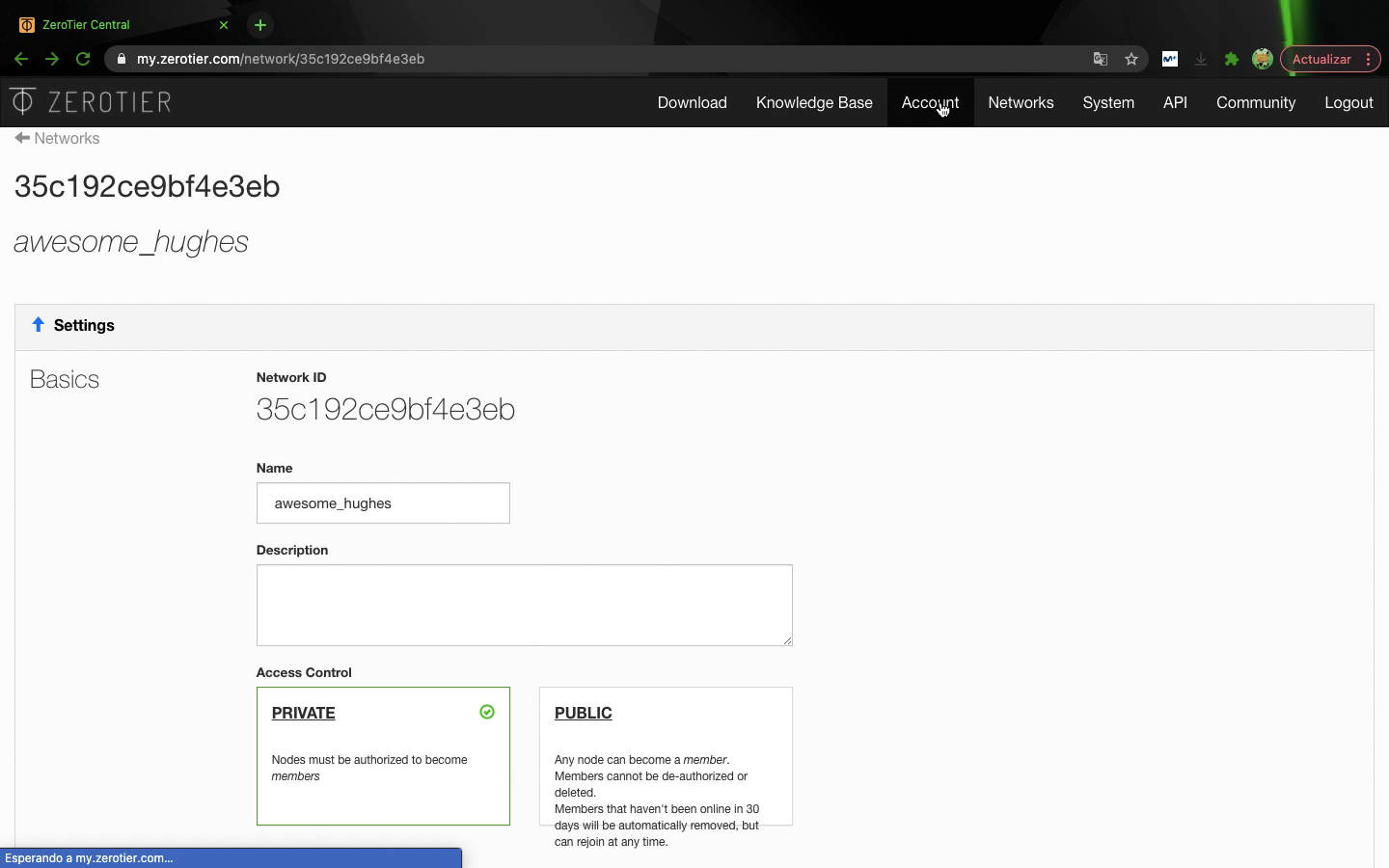1389x868 pixels.
Task: Click the translate page icon
Action: 1100,59
